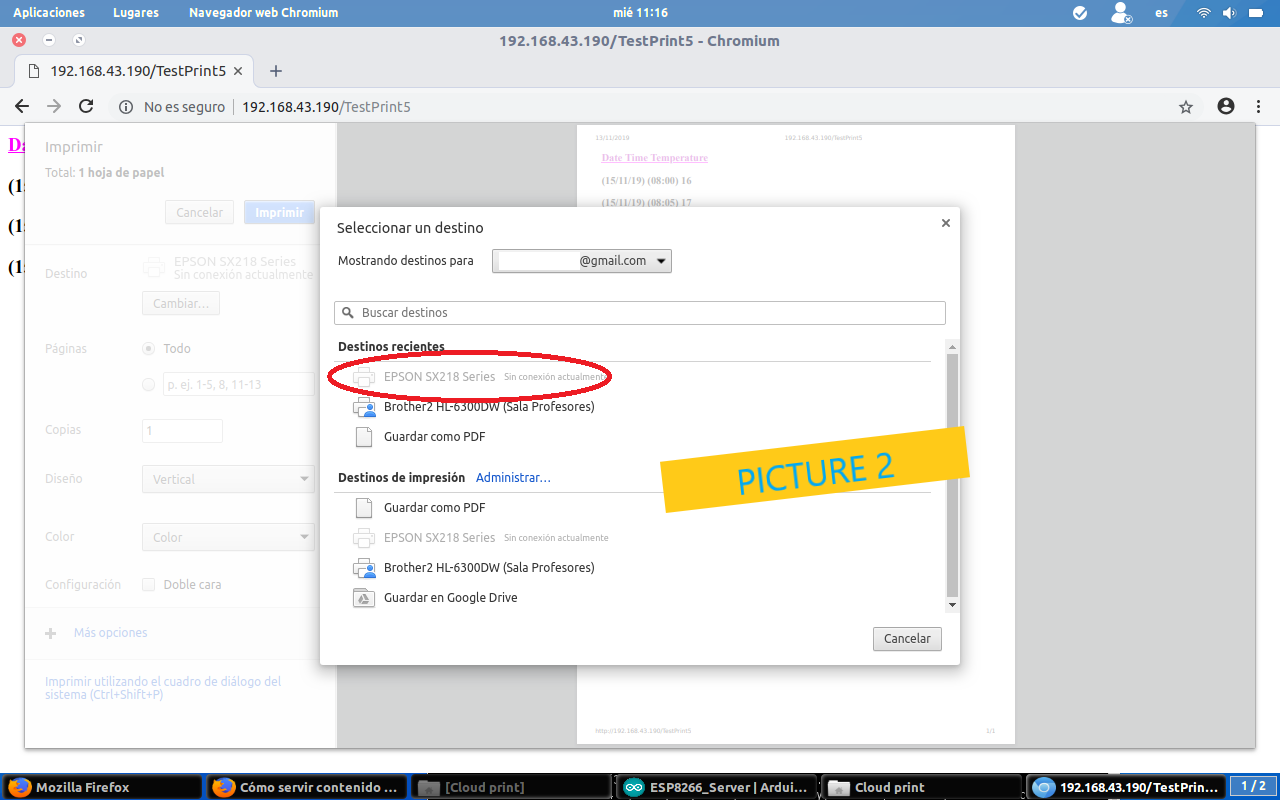Open a new browser tab

tap(276, 71)
